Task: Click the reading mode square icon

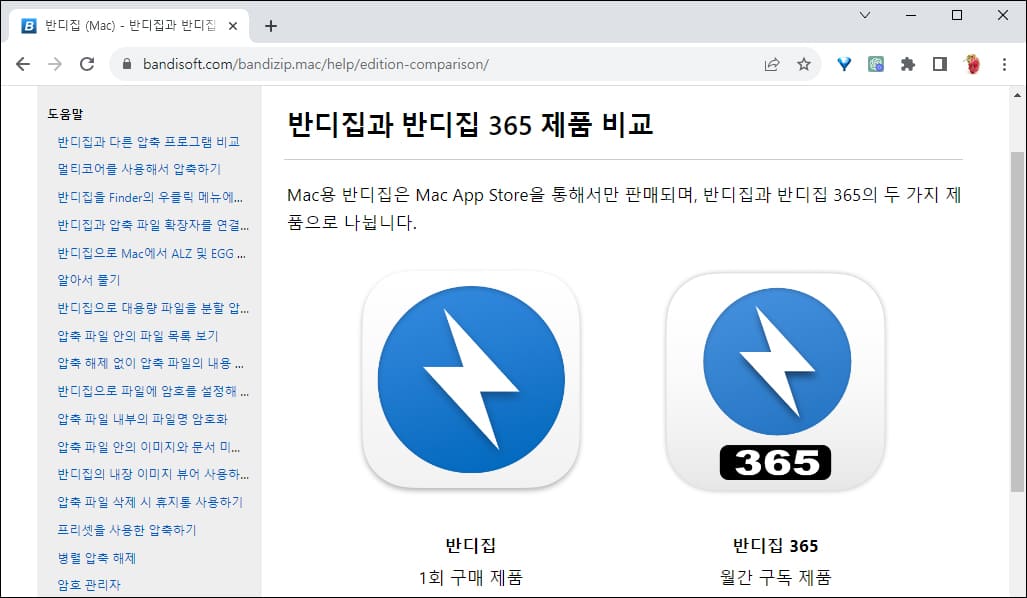Action: coord(940,63)
